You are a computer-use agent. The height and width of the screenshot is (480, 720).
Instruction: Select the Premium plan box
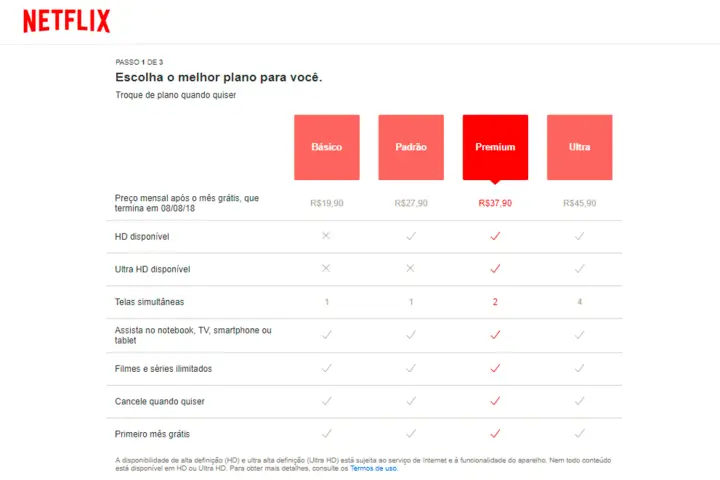click(x=495, y=147)
